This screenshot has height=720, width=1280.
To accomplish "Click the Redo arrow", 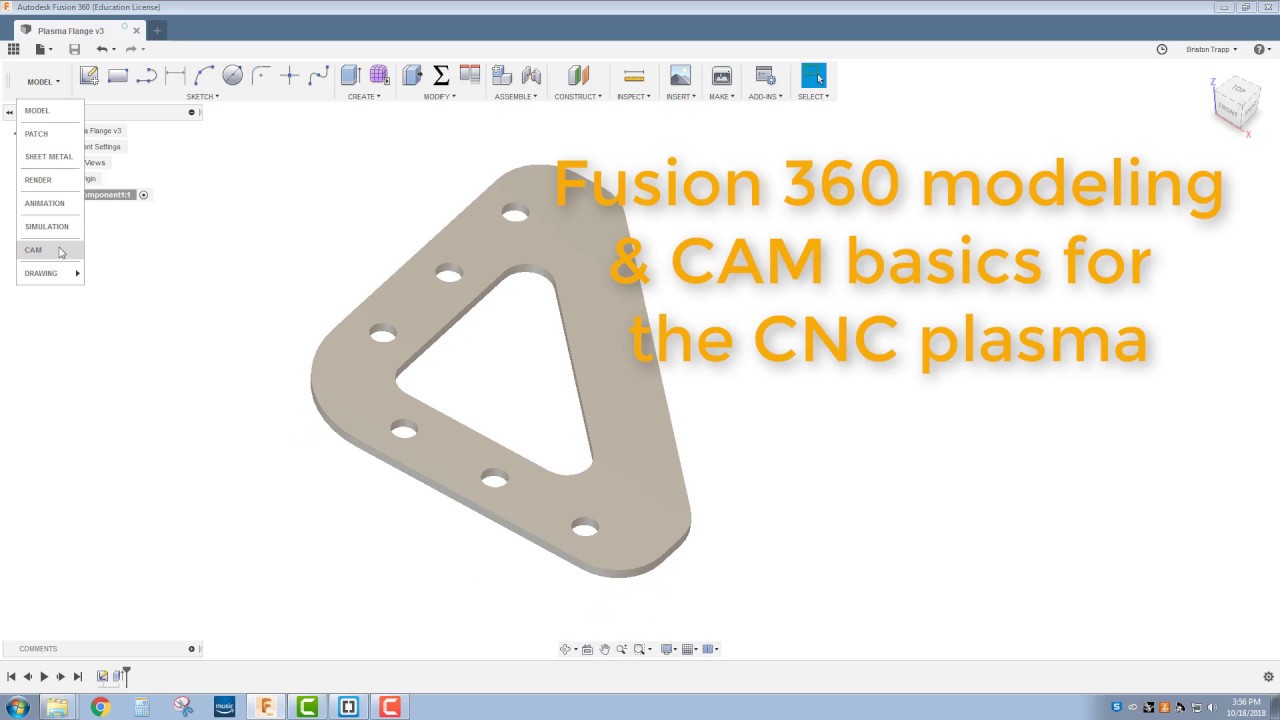I will click(130, 49).
